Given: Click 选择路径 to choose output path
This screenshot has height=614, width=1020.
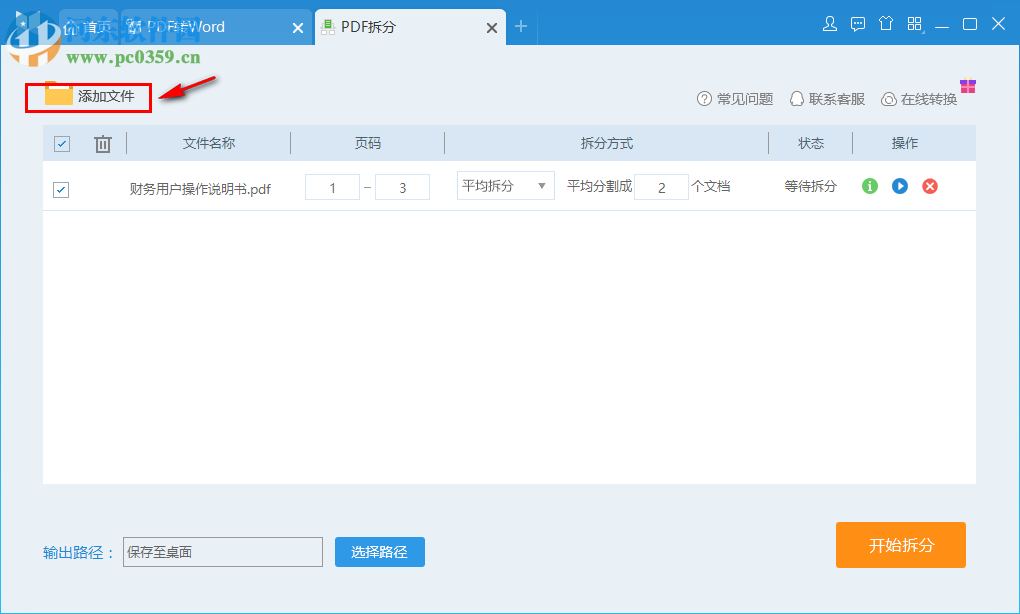Looking at the screenshot, I should 379,551.
